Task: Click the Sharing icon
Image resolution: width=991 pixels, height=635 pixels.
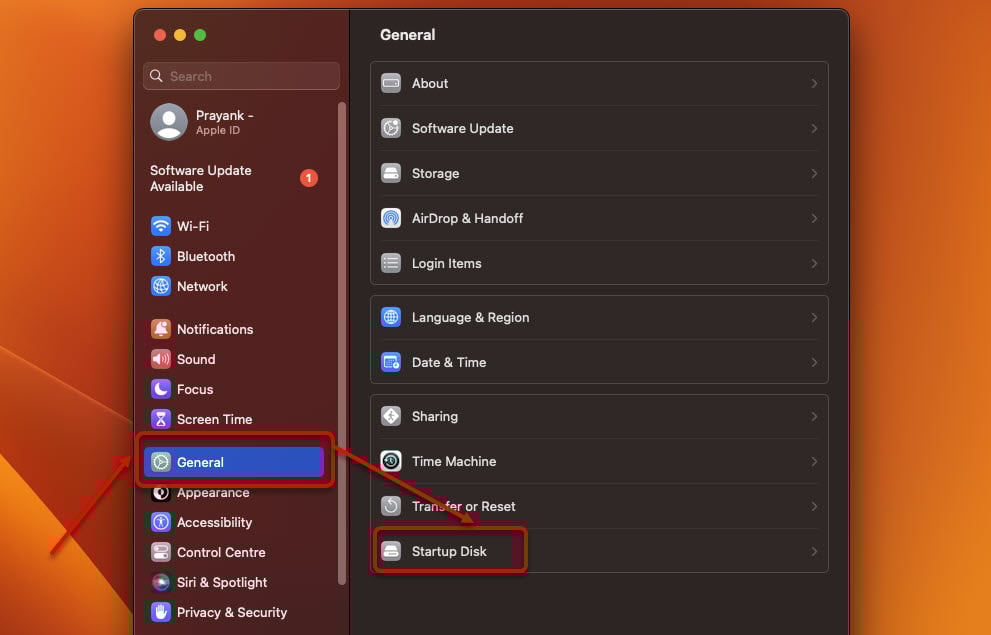Action: click(x=391, y=416)
